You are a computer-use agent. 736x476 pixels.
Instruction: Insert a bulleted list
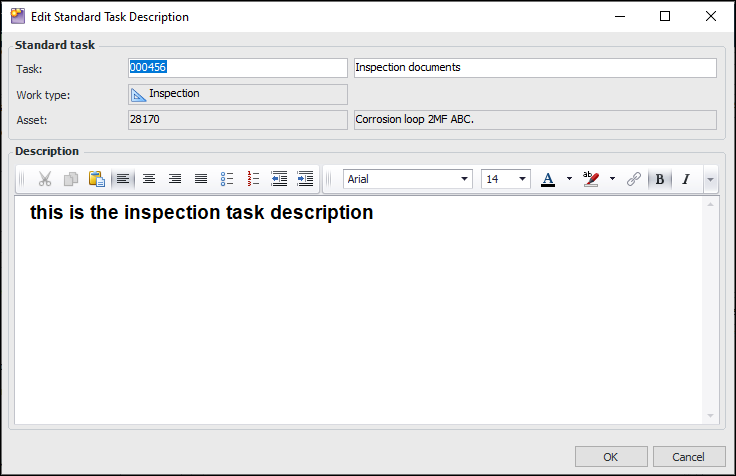coord(227,179)
